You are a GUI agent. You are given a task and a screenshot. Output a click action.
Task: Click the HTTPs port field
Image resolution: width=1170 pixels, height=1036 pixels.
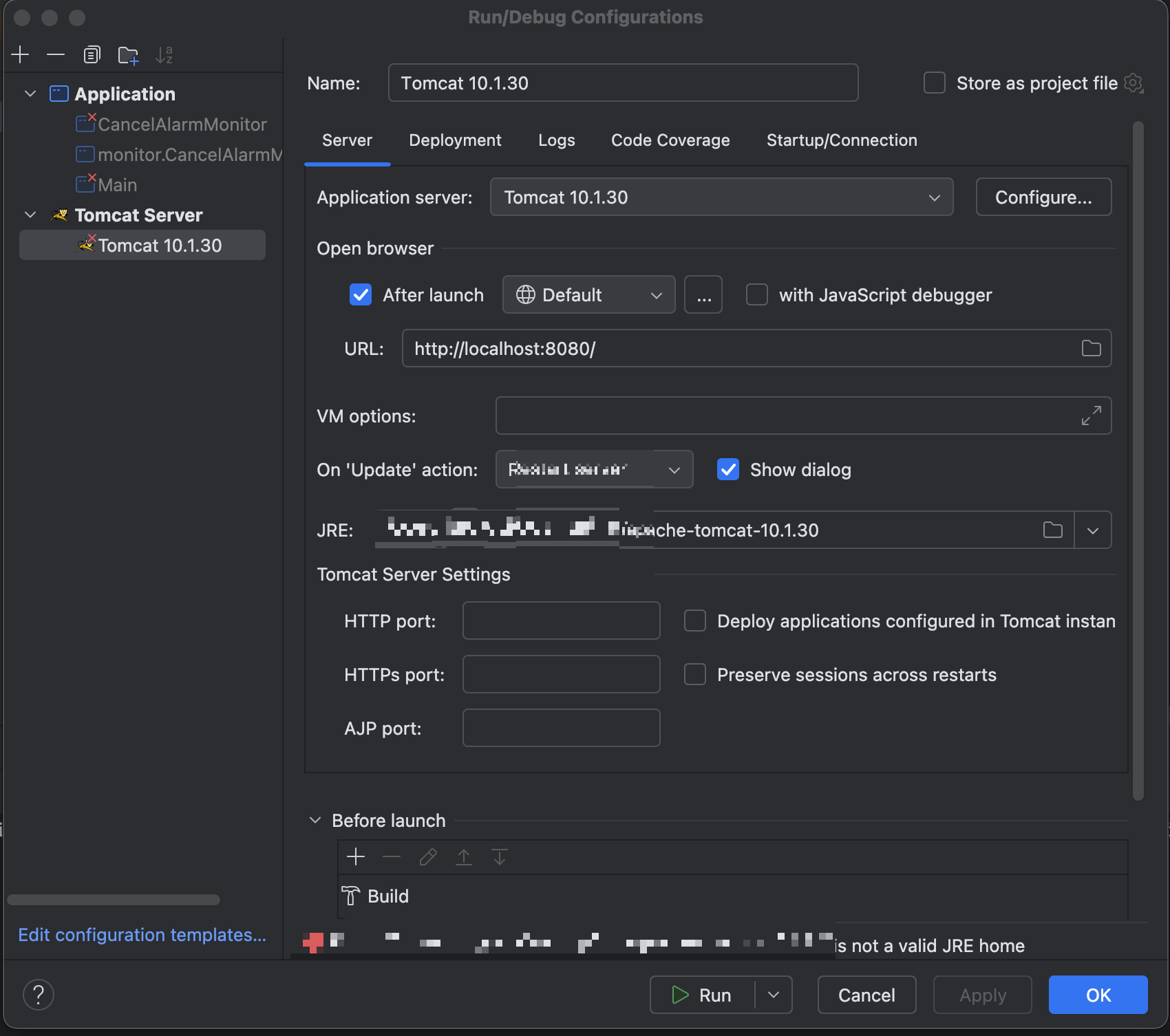point(561,674)
